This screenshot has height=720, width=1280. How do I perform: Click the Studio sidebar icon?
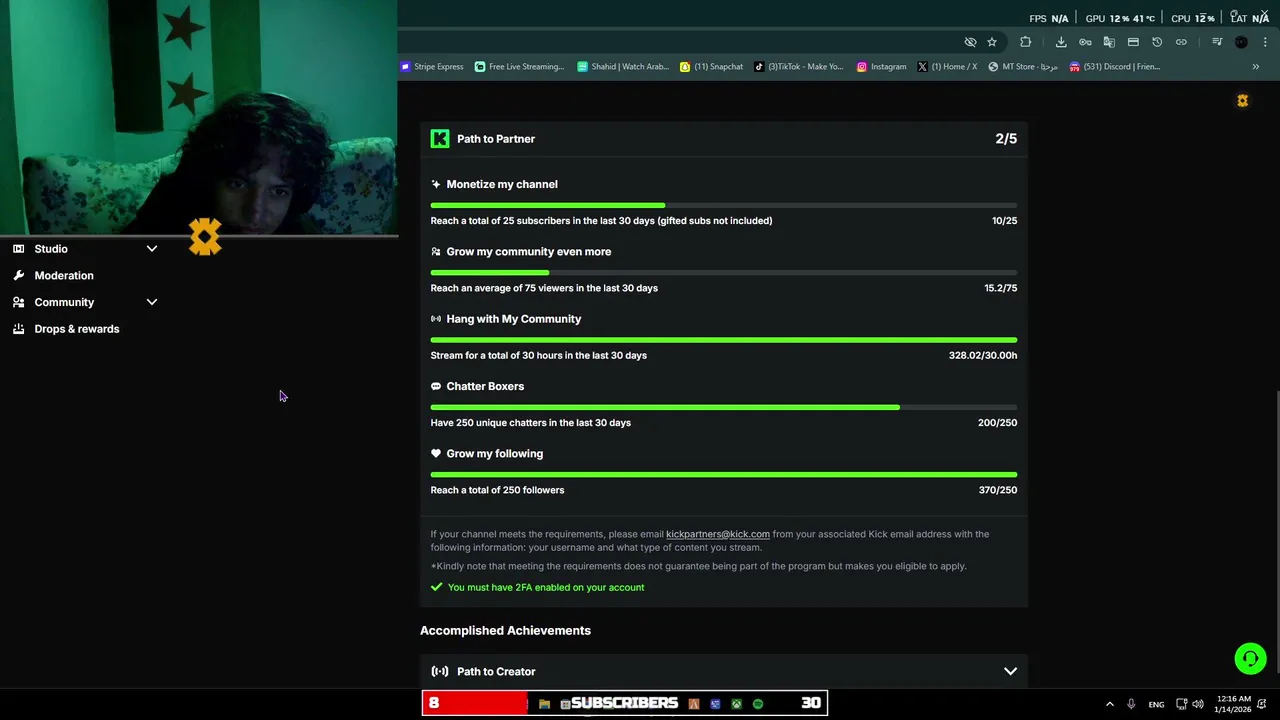click(x=19, y=249)
